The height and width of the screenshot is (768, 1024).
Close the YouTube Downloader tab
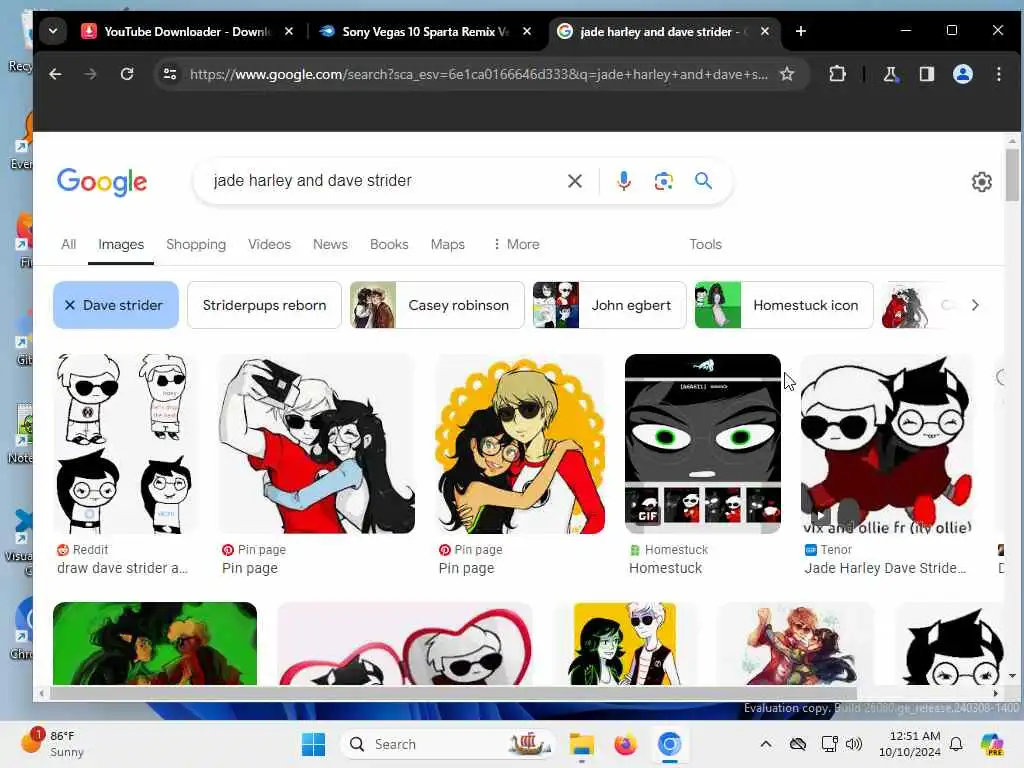tap(289, 31)
